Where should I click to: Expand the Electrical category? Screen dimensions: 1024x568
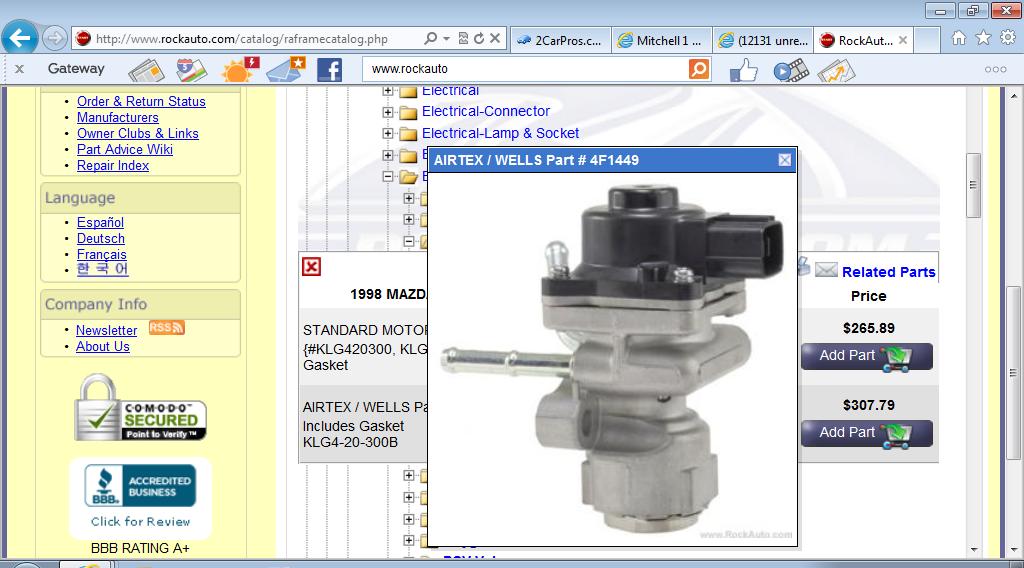click(x=388, y=91)
